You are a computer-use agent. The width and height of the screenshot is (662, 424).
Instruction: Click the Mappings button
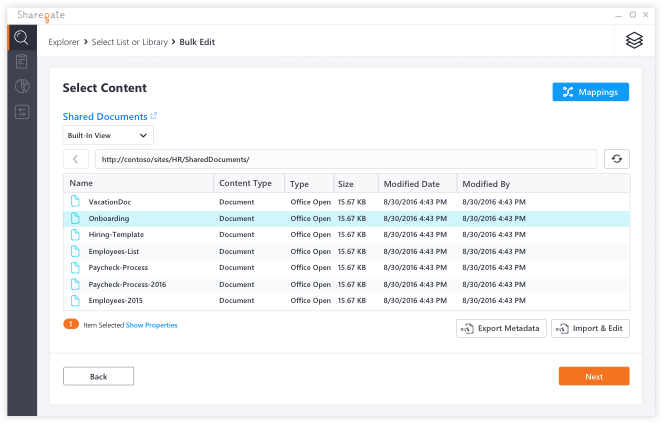[x=590, y=92]
